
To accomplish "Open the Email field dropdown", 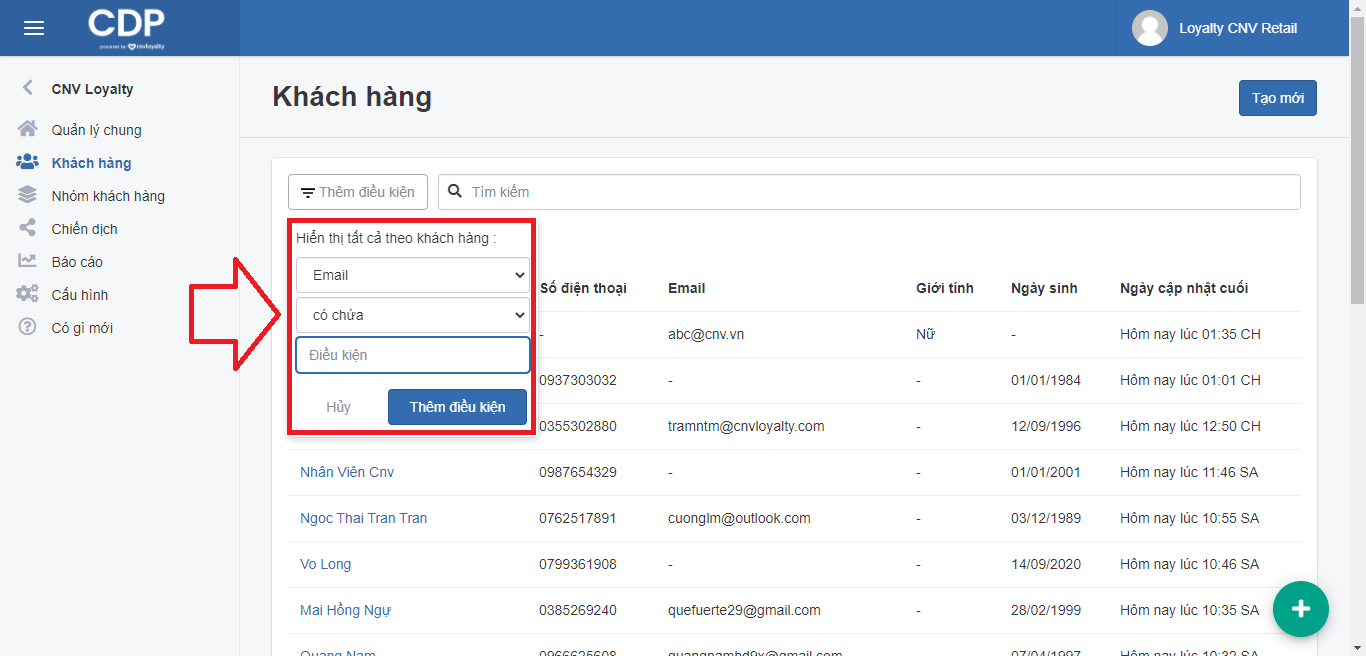I will click(x=412, y=275).
